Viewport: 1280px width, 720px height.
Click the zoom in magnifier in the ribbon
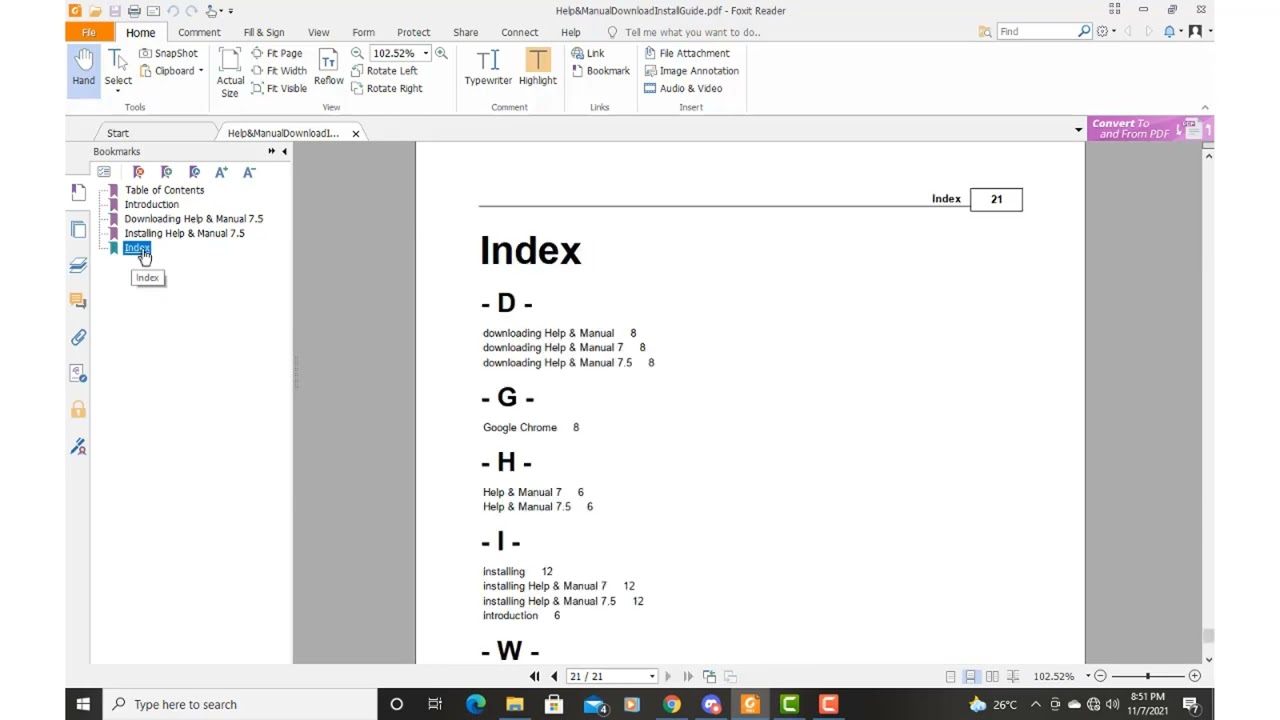441,53
